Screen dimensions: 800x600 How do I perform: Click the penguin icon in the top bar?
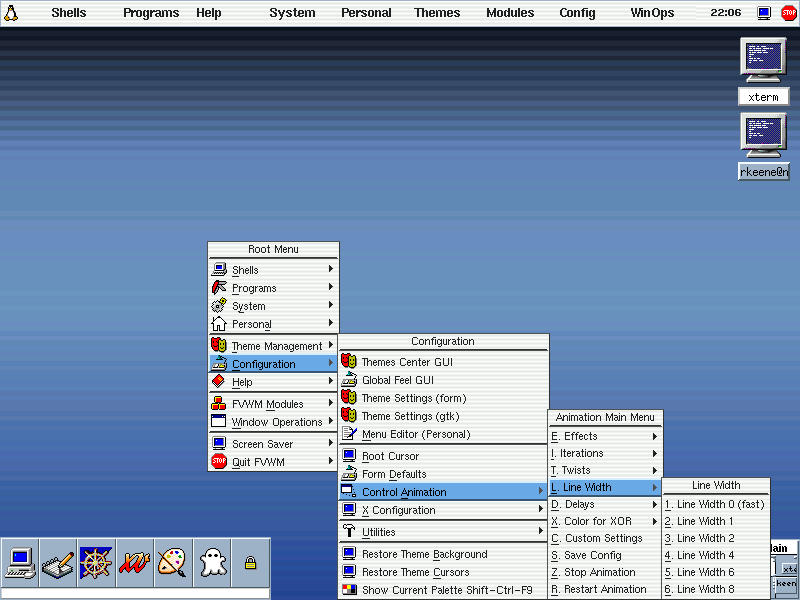[11, 13]
